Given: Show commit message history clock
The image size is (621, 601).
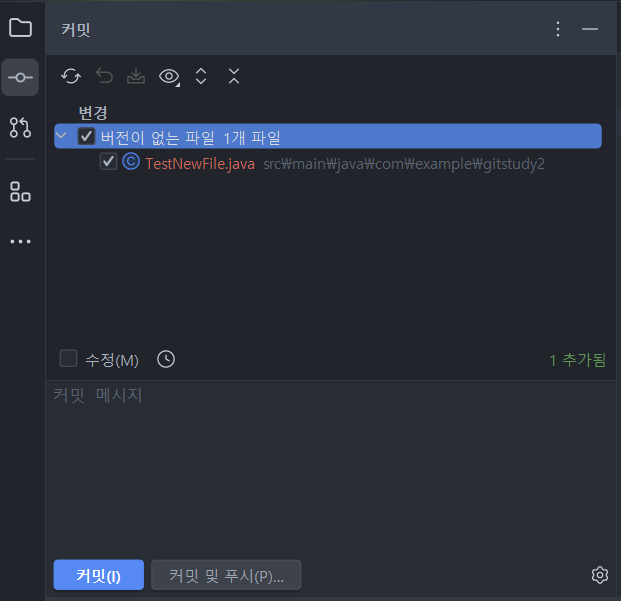Looking at the screenshot, I should coord(166,359).
